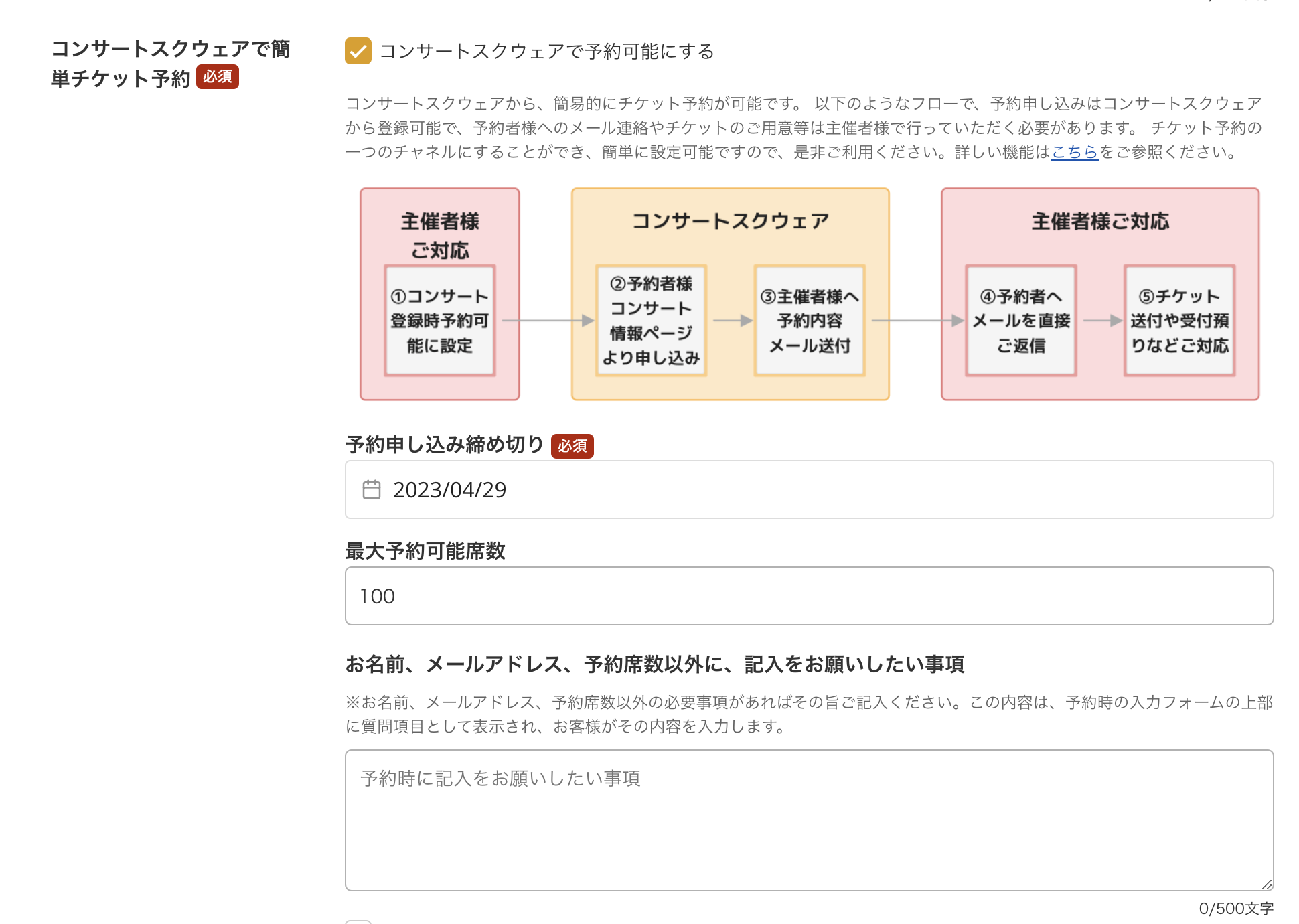Screen dimensions: 1299x924
Task: Click the calendar icon in the deadline field
Action: coord(372,489)
